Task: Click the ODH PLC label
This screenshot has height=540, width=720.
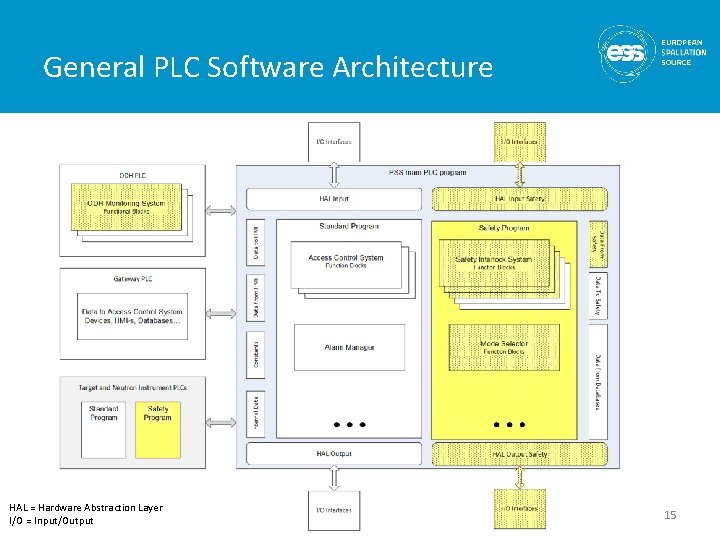Action: pyautogui.click(x=133, y=176)
